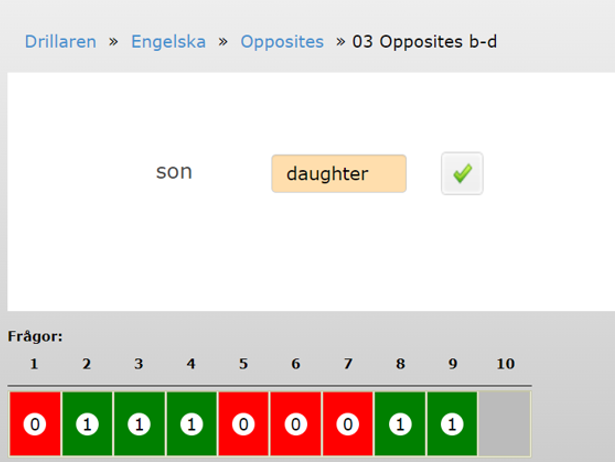Navigate to the Opposites breadcrumb link
The width and height of the screenshot is (615, 462).
[282, 42]
